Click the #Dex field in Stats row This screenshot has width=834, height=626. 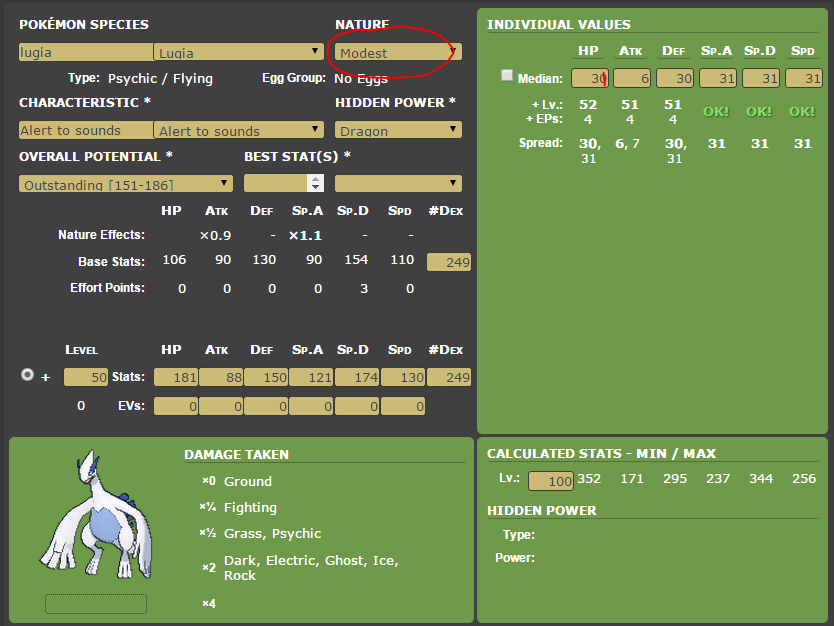click(x=449, y=377)
